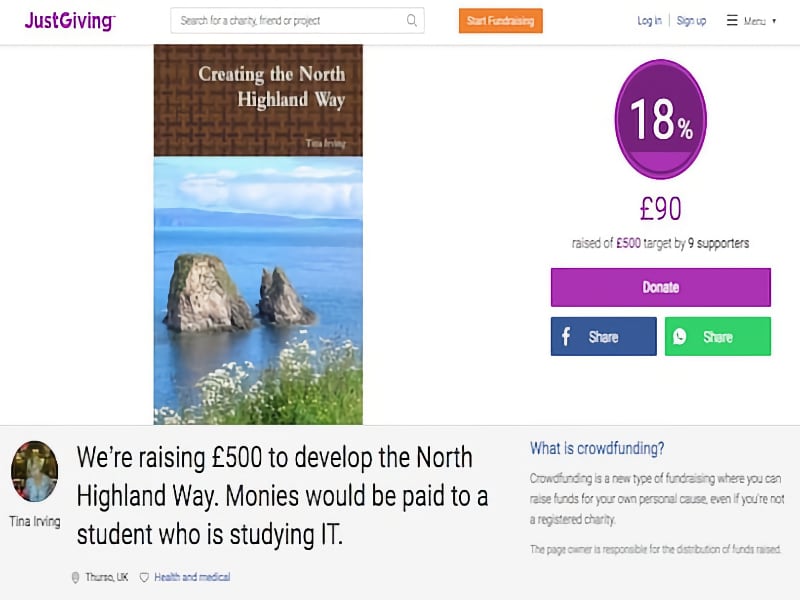Open the hamburger Menu icon
Image resolution: width=800 pixels, height=600 pixels.
pyautogui.click(x=733, y=20)
